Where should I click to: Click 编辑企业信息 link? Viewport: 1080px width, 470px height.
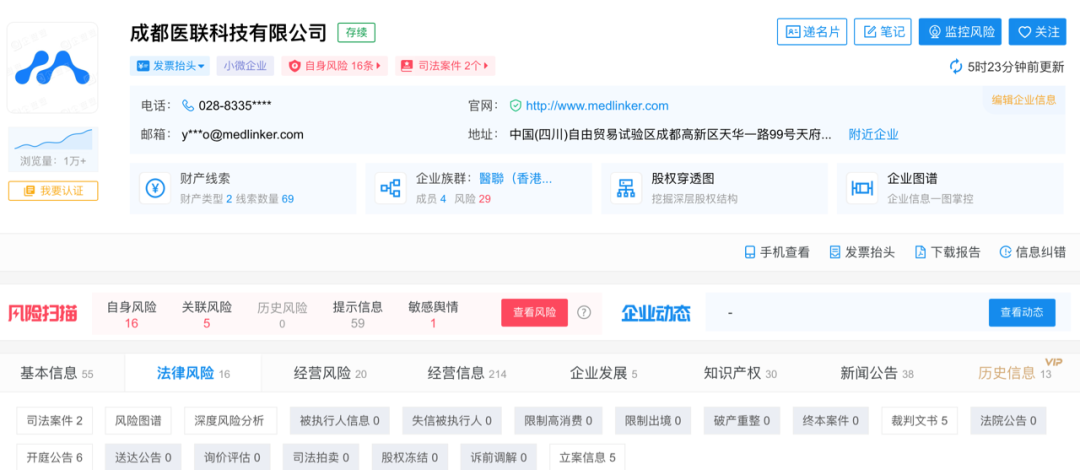click(1024, 99)
